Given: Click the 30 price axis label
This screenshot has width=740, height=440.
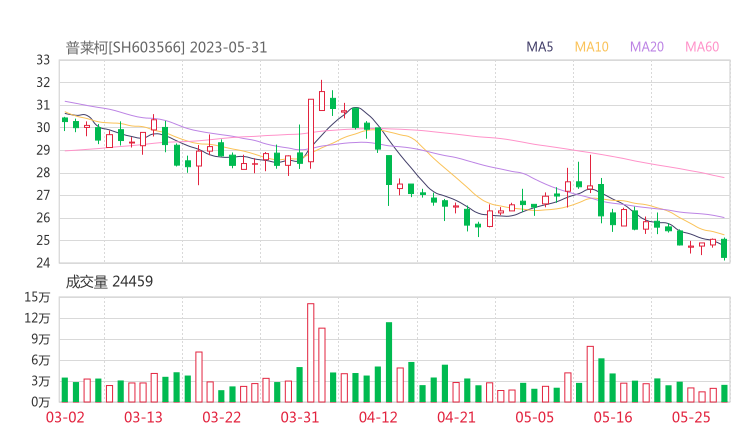Looking at the screenshot, I should coord(43,127).
